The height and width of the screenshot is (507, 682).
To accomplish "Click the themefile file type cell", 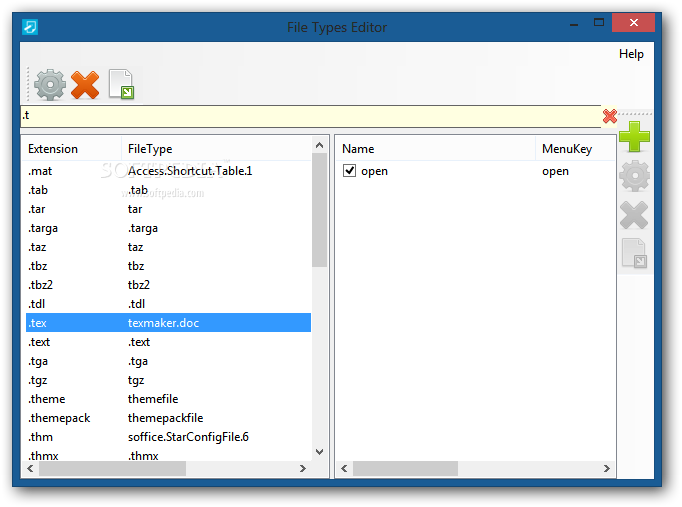I will (153, 399).
